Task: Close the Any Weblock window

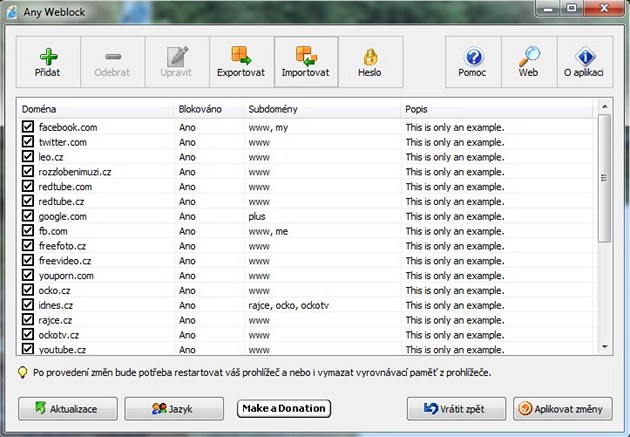Action: coord(603,8)
